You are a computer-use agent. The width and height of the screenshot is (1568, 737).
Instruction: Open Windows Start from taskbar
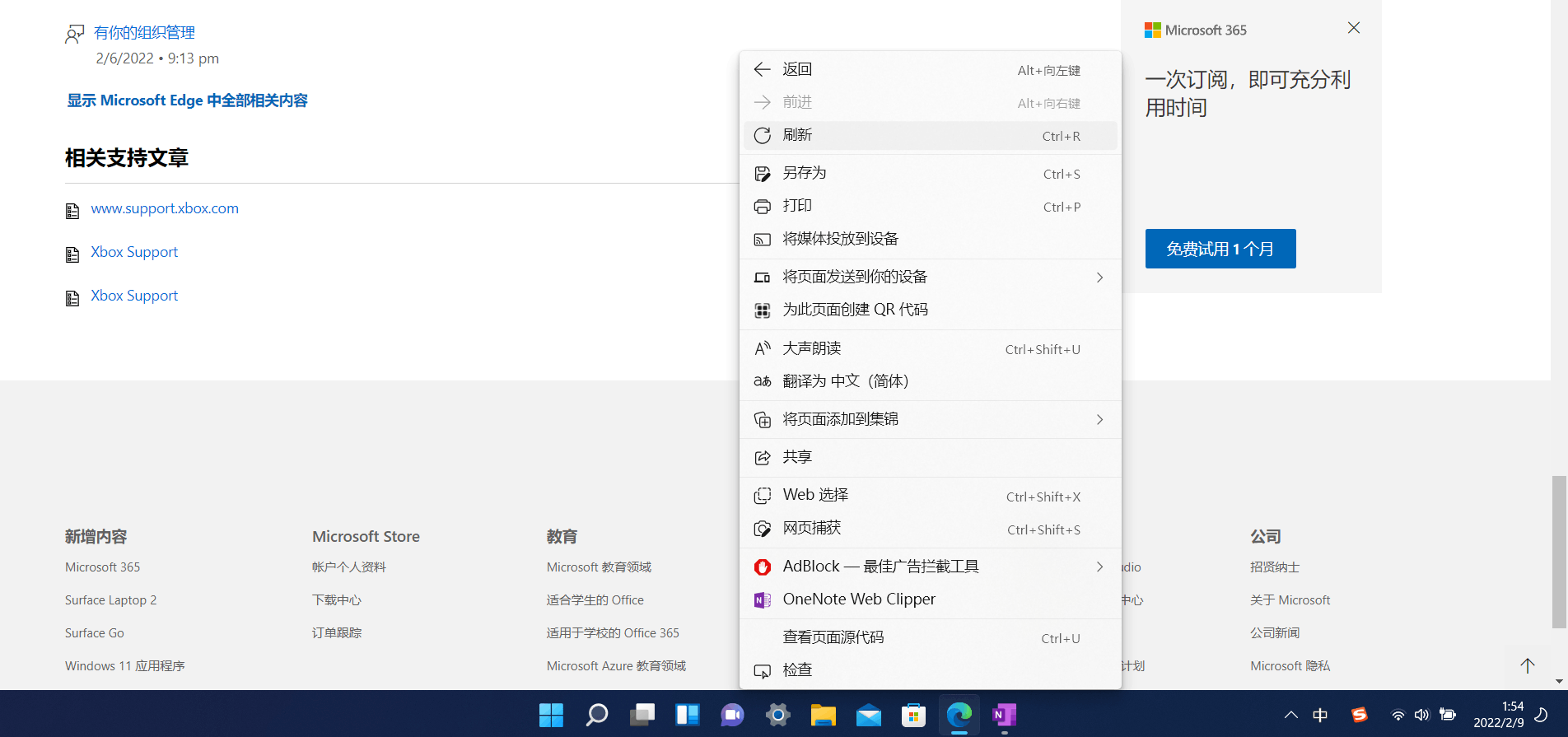(551, 715)
